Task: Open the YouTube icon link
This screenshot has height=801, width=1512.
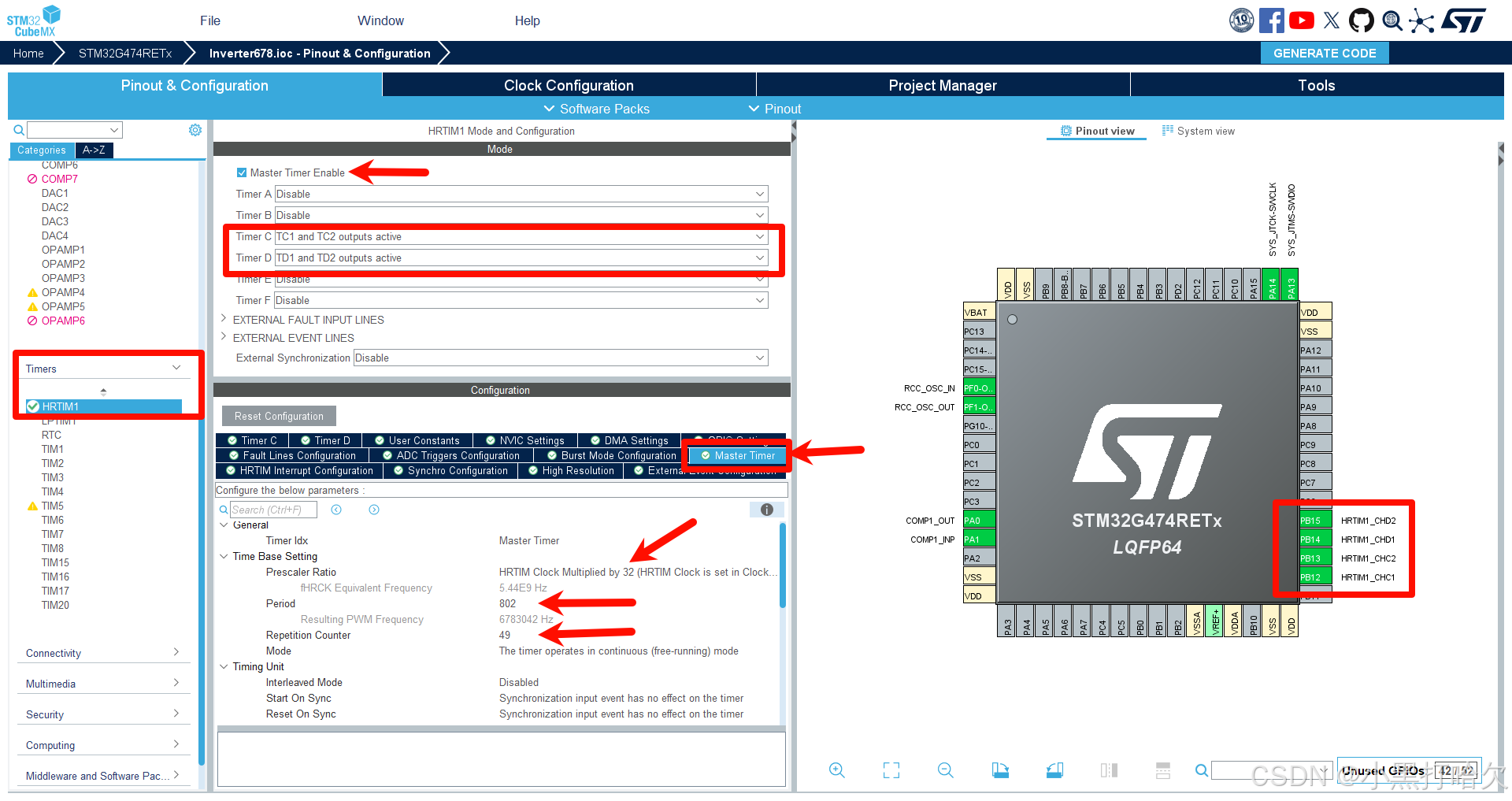Action: tap(1301, 20)
